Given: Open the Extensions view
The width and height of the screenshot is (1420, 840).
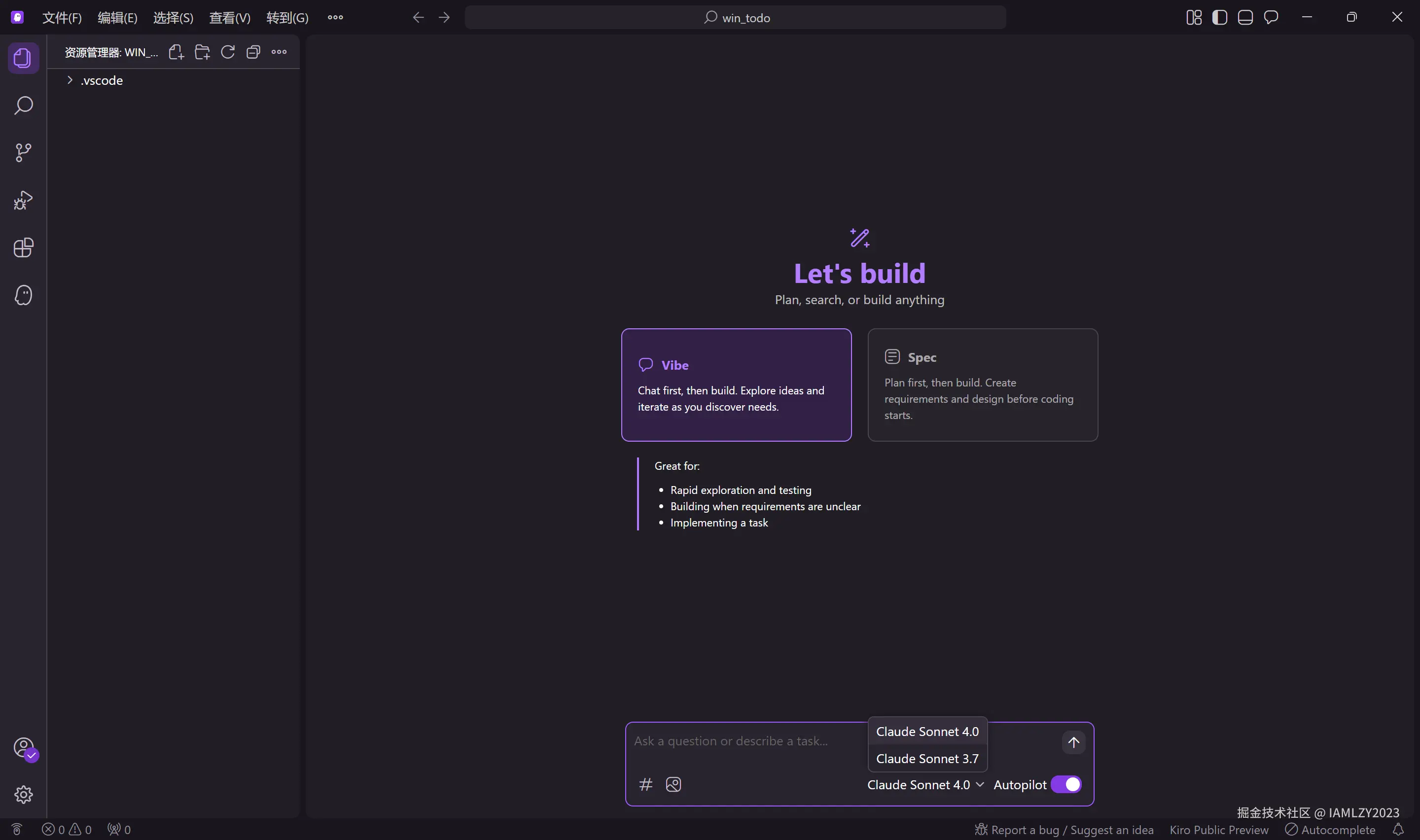Looking at the screenshot, I should pyautogui.click(x=23, y=247).
